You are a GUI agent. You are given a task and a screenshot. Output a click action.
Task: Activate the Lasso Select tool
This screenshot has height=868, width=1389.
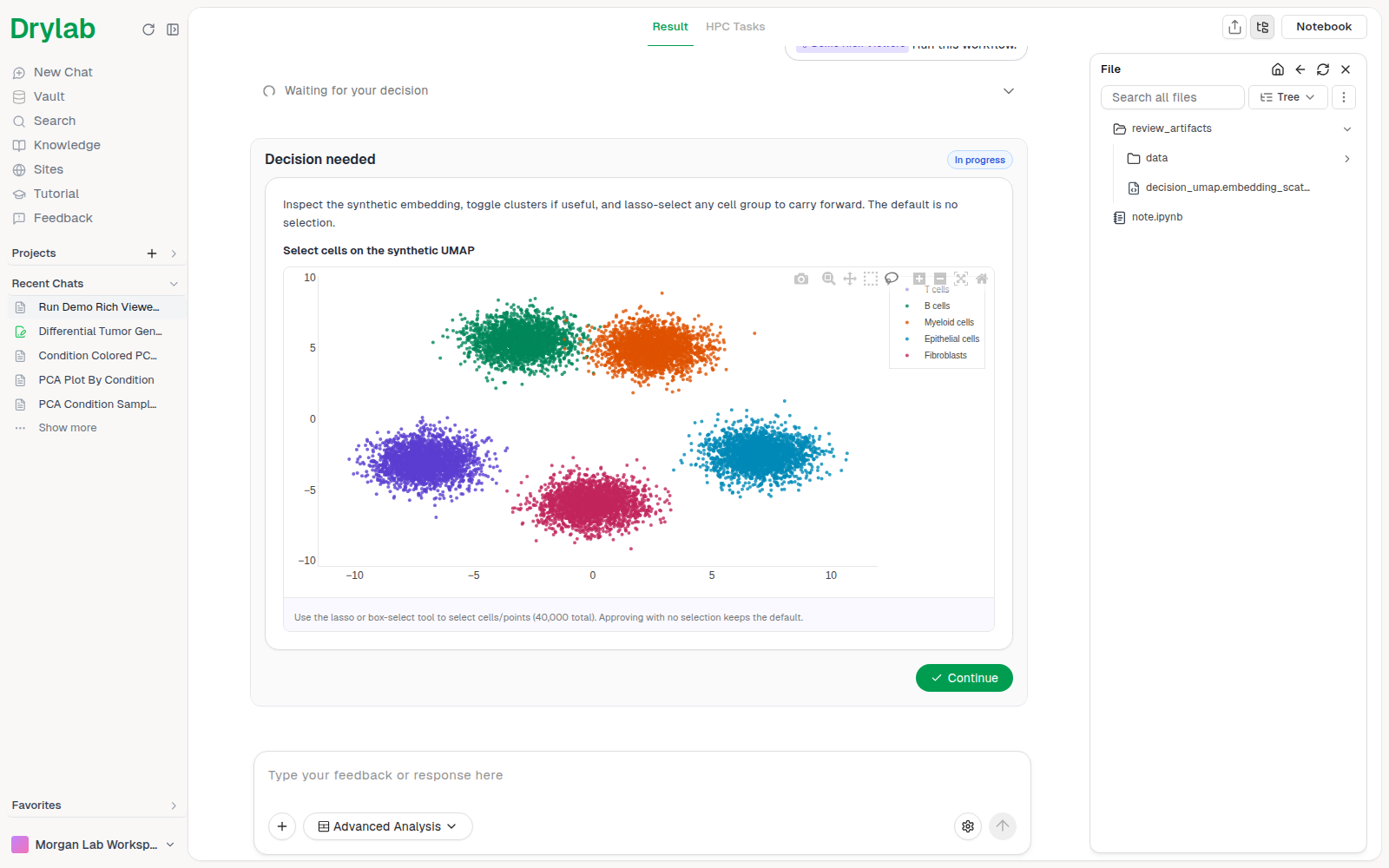(892, 279)
